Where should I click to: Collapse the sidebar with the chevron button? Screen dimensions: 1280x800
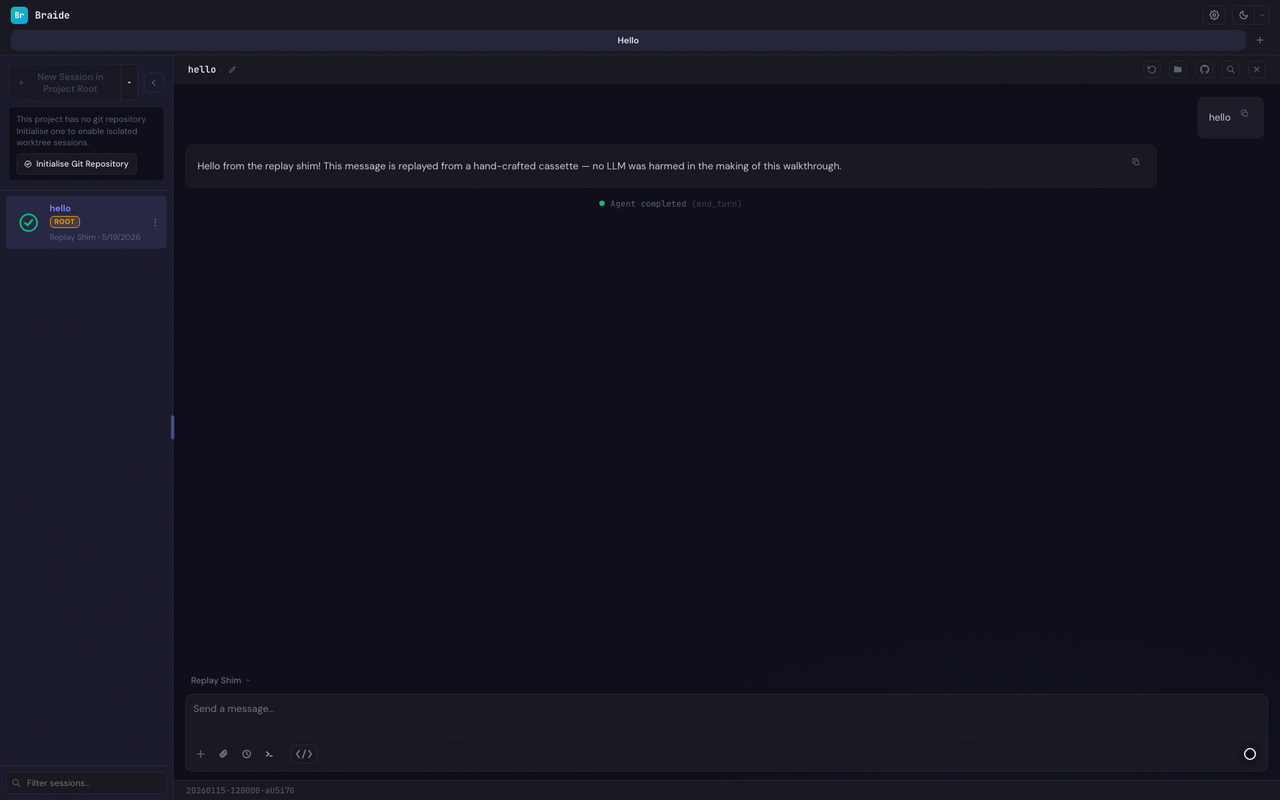coord(154,82)
